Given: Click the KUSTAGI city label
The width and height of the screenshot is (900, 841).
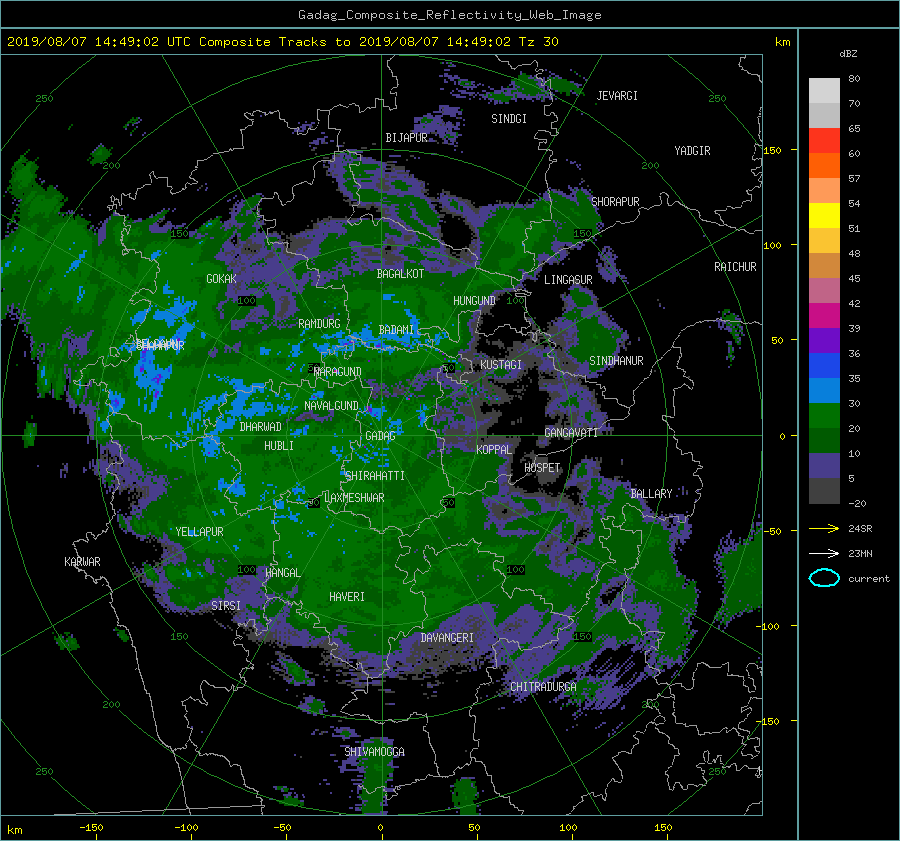Looking at the screenshot, I should [x=501, y=365].
